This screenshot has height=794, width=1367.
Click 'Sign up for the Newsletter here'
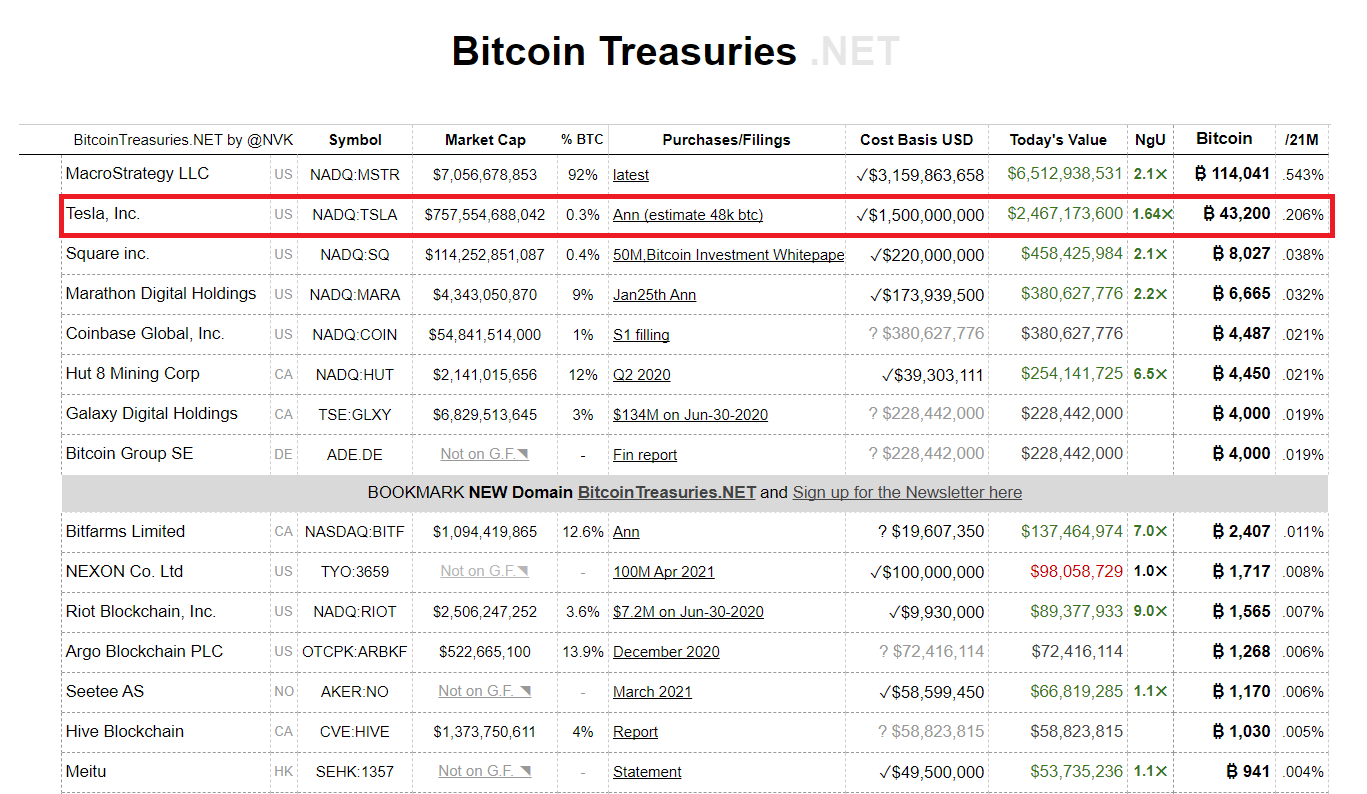click(907, 492)
